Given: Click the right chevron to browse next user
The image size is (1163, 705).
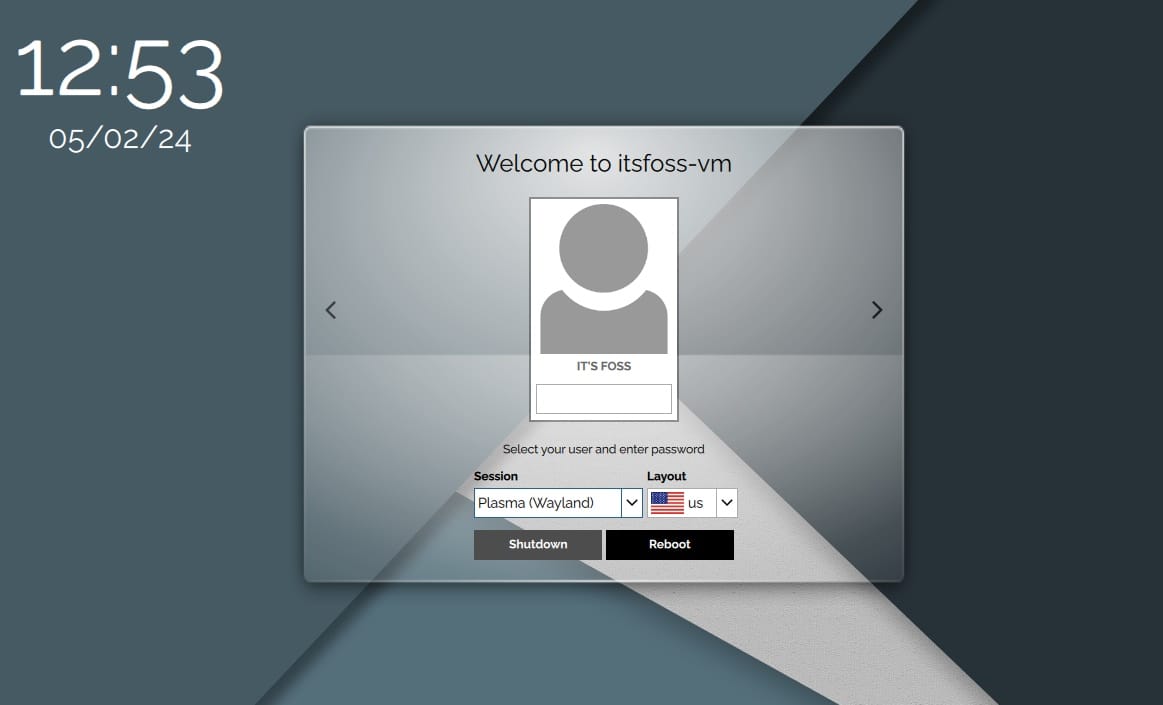Looking at the screenshot, I should (x=876, y=310).
